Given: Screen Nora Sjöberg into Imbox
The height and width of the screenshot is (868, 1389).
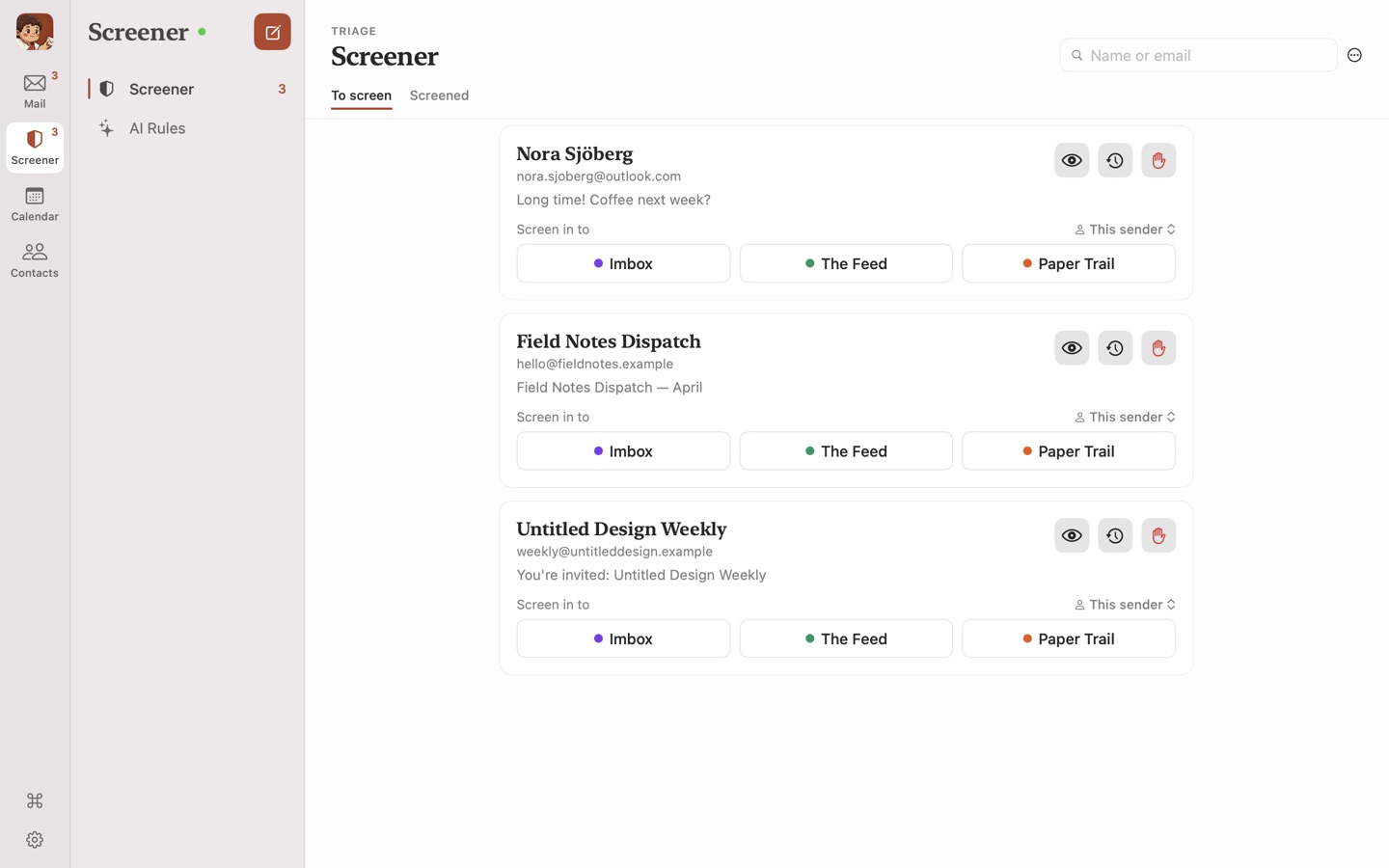Looking at the screenshot, I should 623,263.
